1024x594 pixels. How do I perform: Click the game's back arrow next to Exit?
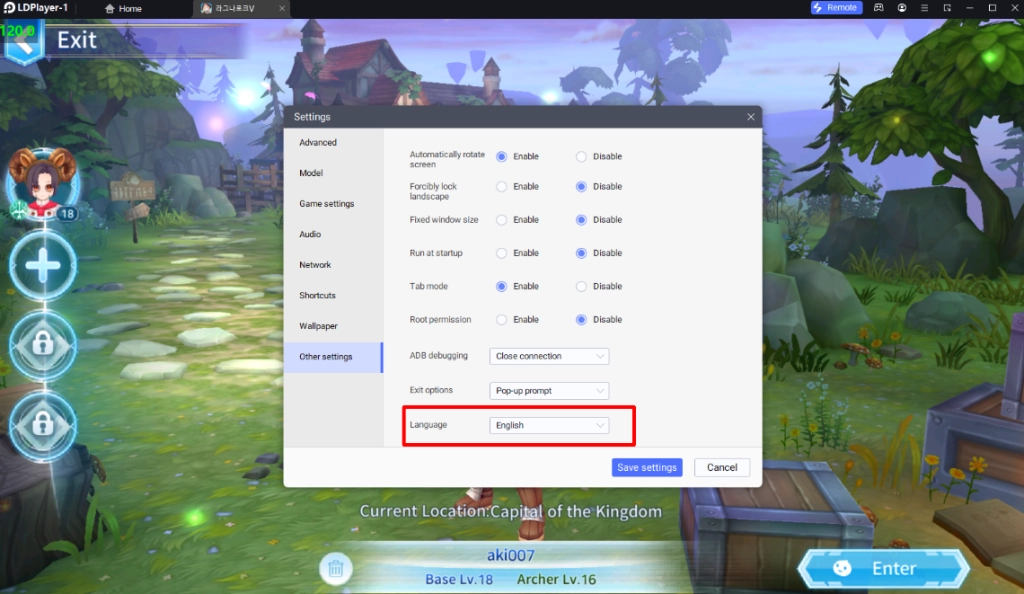[x=24, y=42]
